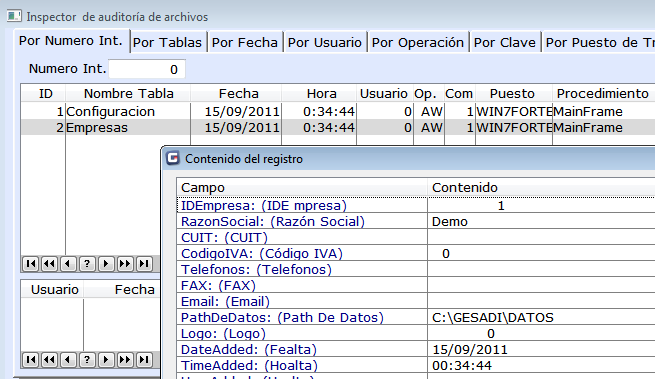This screenshot has width=655, height=379.
Task: Go to first record in upper navigation bar
Action: click(30, 264)
